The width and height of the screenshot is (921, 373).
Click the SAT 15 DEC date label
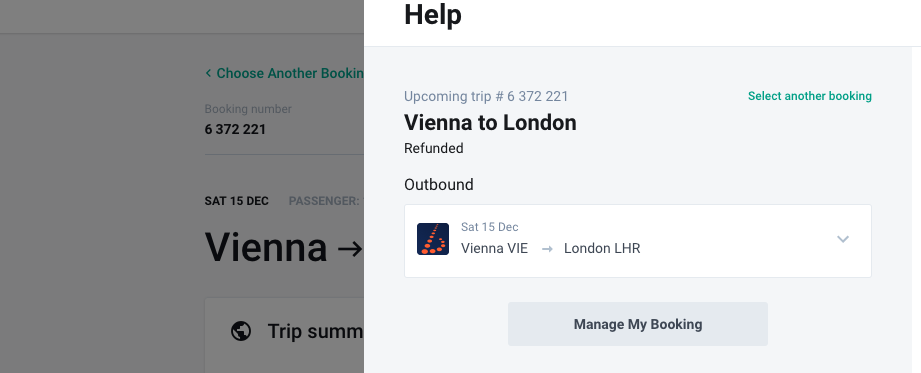coord(237,201)
